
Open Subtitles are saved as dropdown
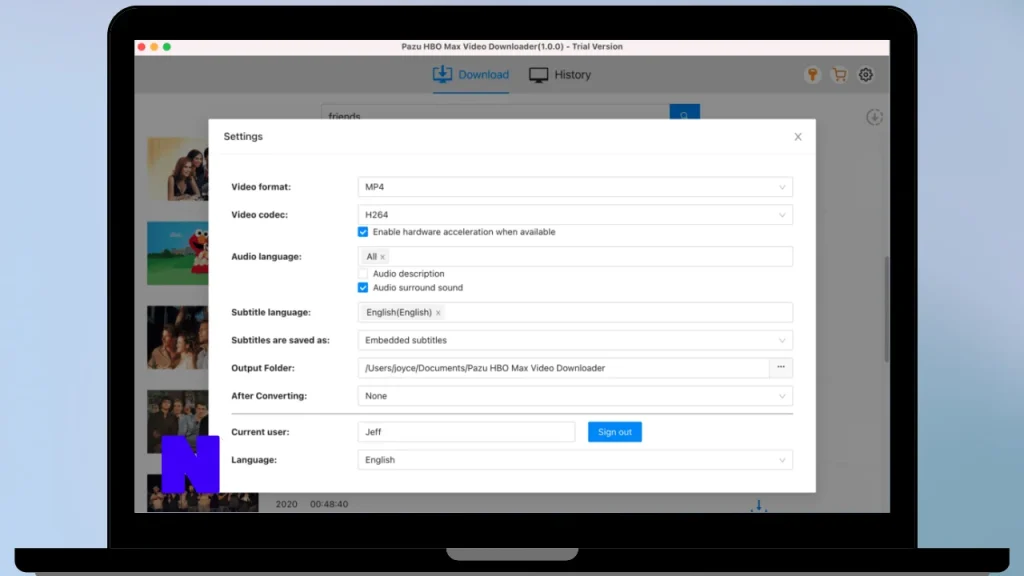(575, 340)
